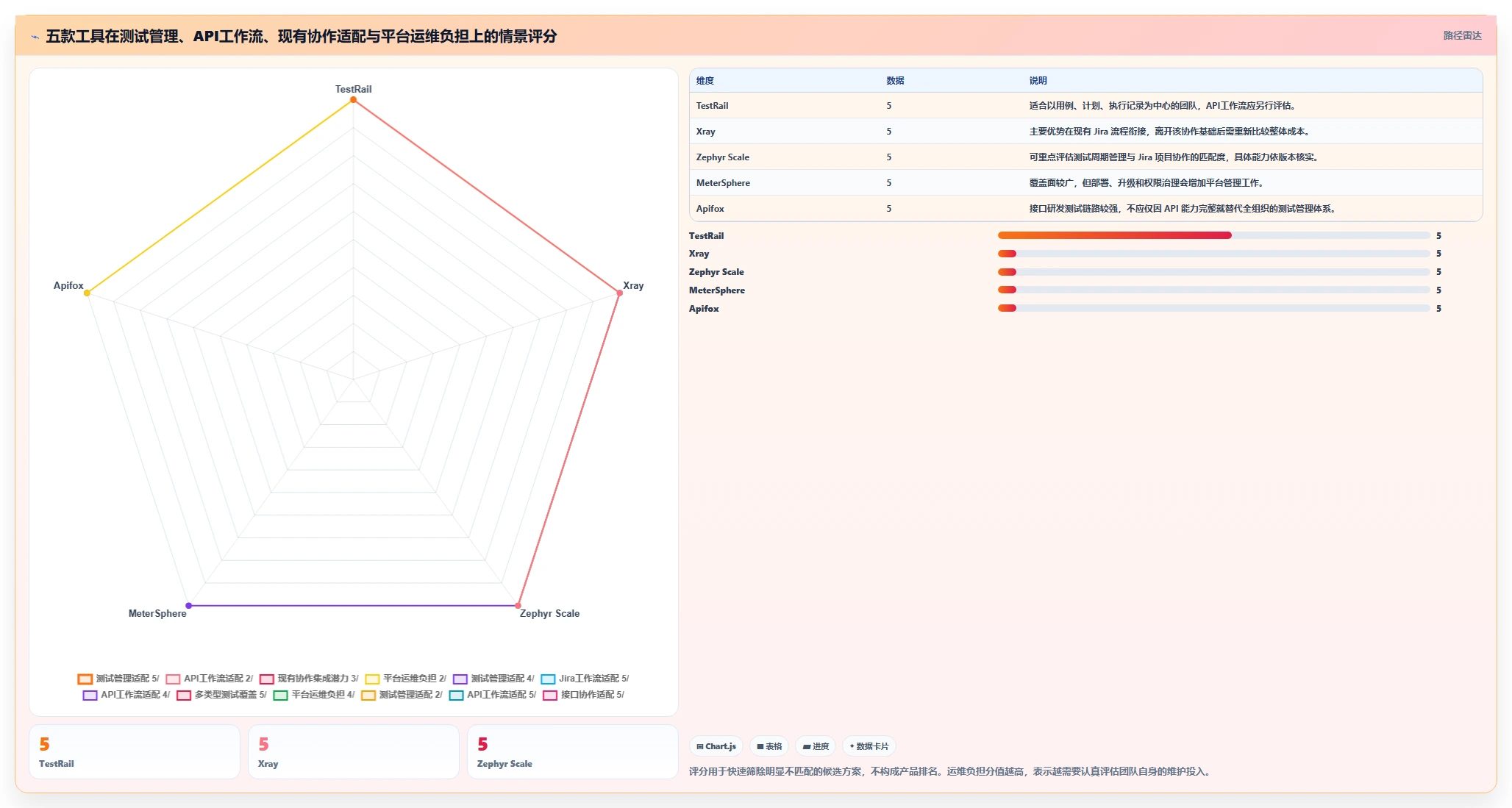Click the small icon before the page title
The width and height of the screenshot is (1512, 808).
coord(35,37)
